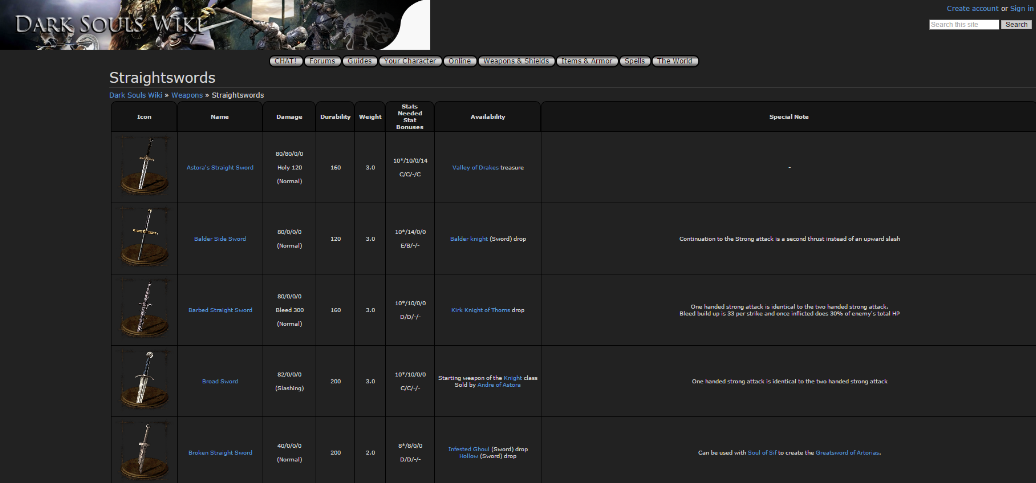Click the Special Note column header
Viewport: 1036px width, 483px height.
pyautogui.click(x=789, y=117)
